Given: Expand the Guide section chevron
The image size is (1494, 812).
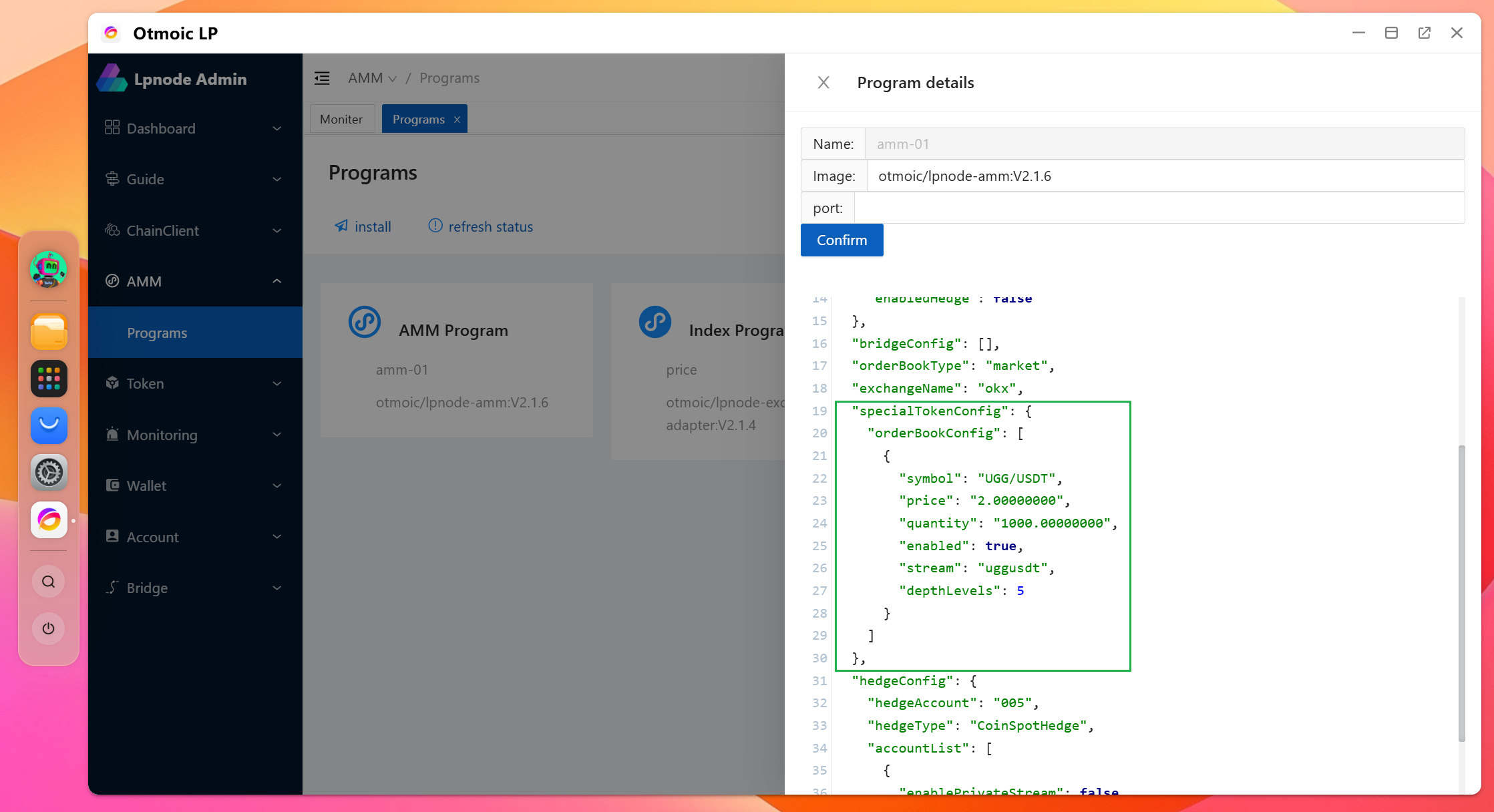Looking at the screenshot, I should click(x=276, y=179).
